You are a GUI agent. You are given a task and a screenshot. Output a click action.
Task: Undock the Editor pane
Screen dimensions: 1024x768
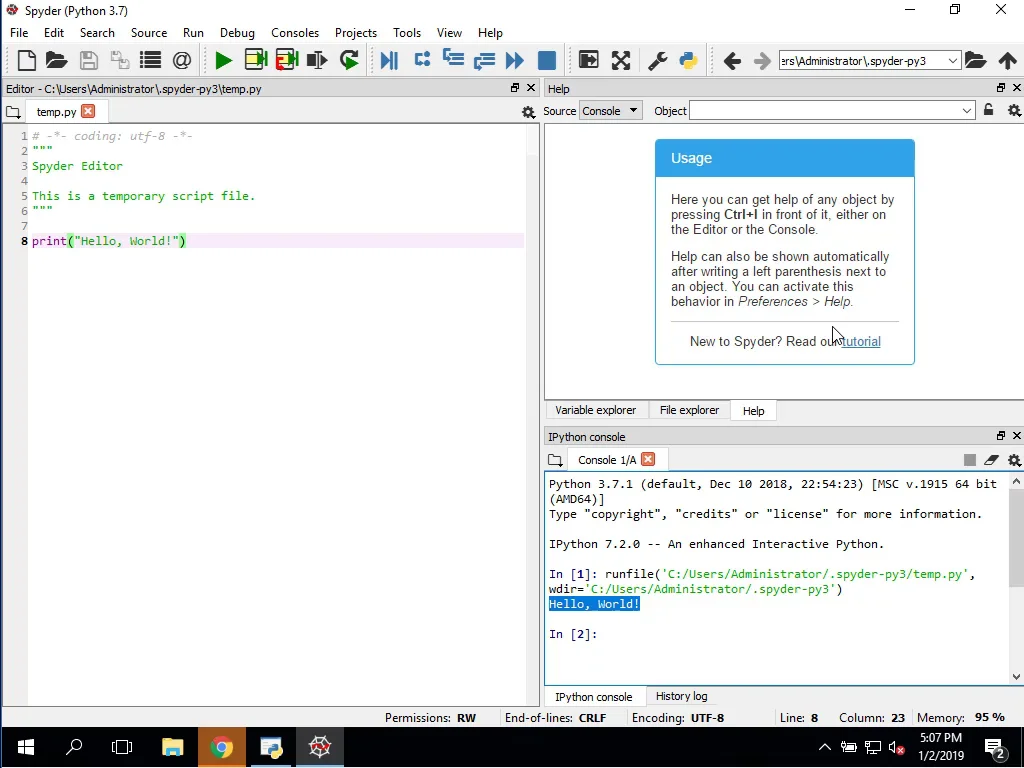point(515,88)
